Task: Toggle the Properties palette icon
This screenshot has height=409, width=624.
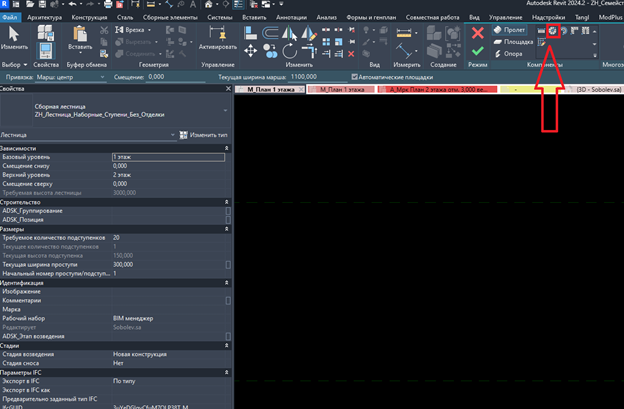Action: pyautogui.click(x=46, y=51)
